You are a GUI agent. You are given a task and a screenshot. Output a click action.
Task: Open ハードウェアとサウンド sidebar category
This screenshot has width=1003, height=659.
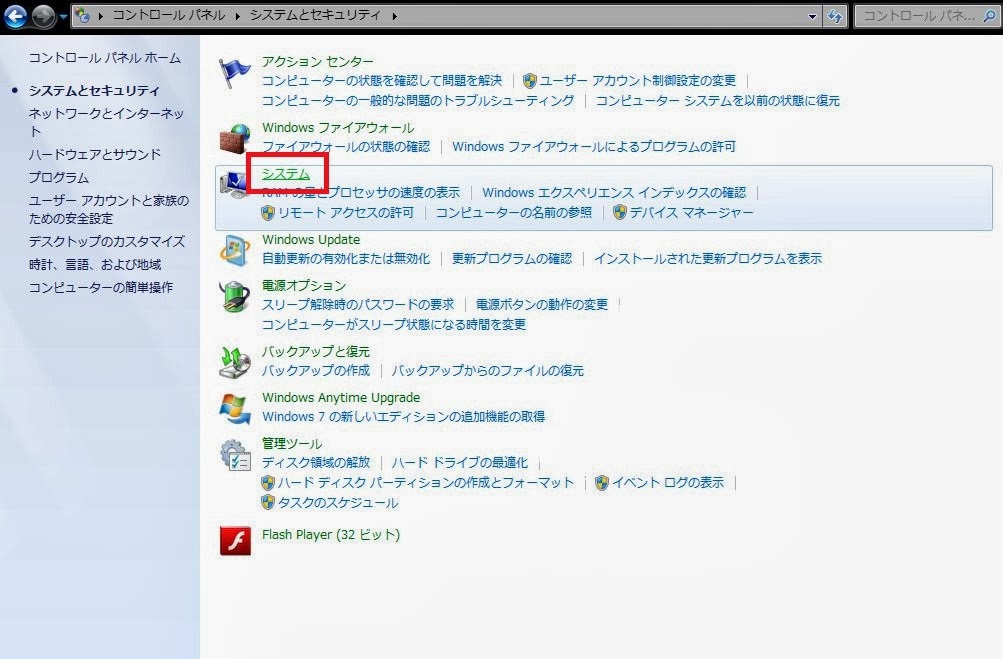[x=95, y=154]
